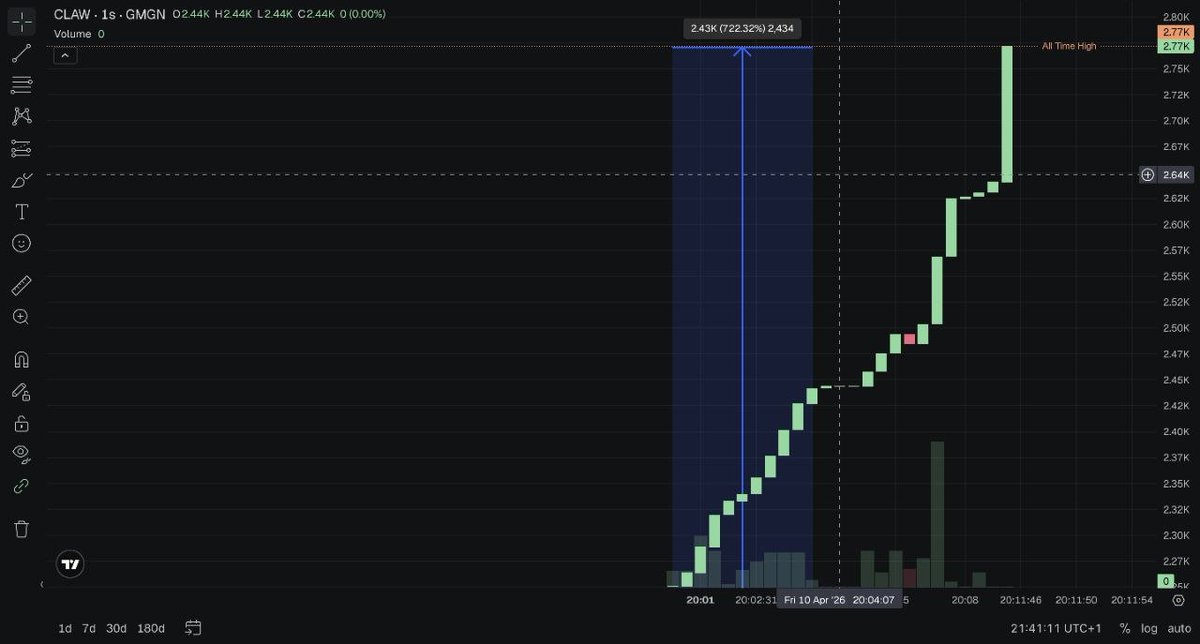This screenshot has height=644, width=1200.
Task: Select the 7d date range
Action: click(x=89, y=628)
